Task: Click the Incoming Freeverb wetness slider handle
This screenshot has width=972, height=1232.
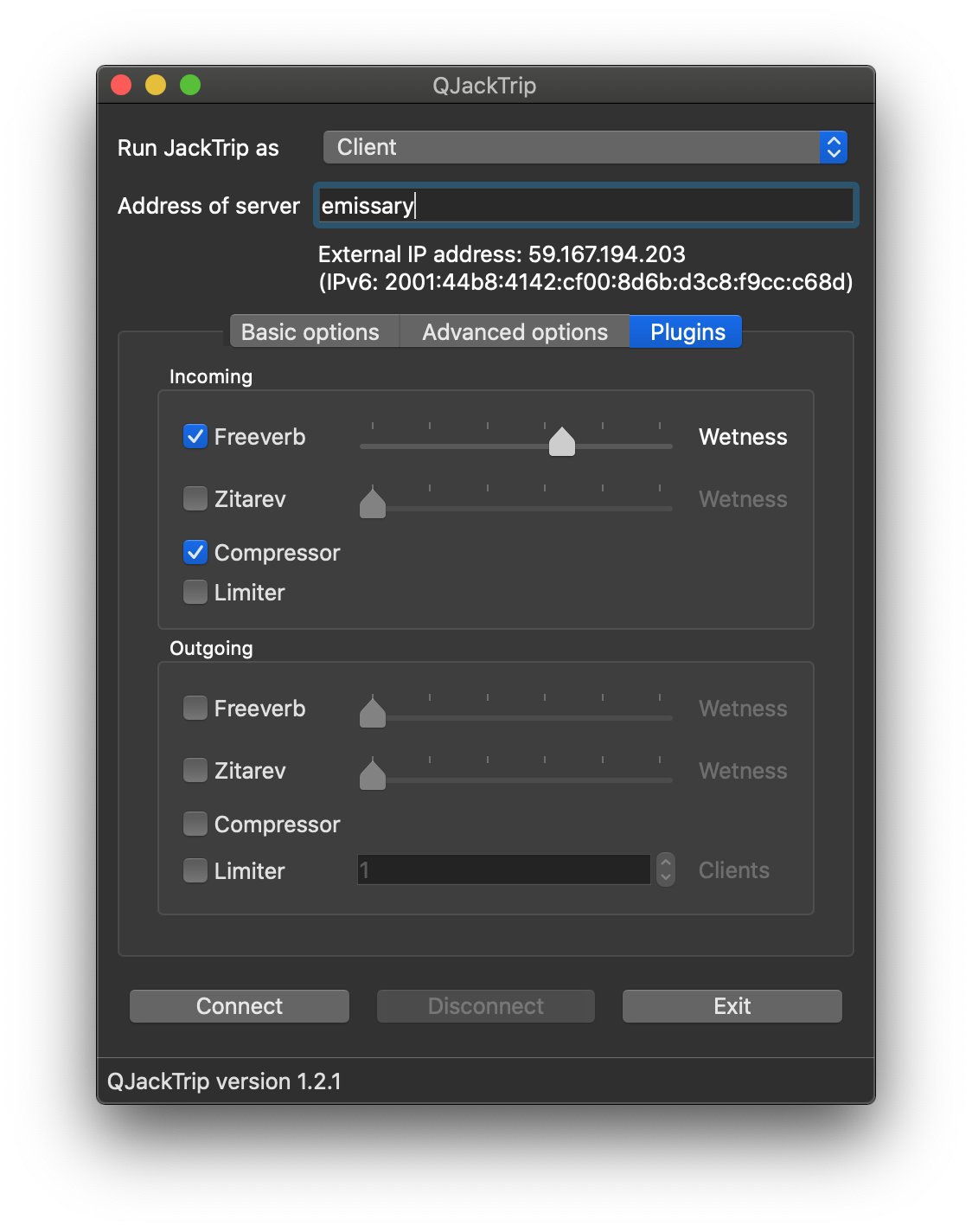Action: [x=562, y=441]
